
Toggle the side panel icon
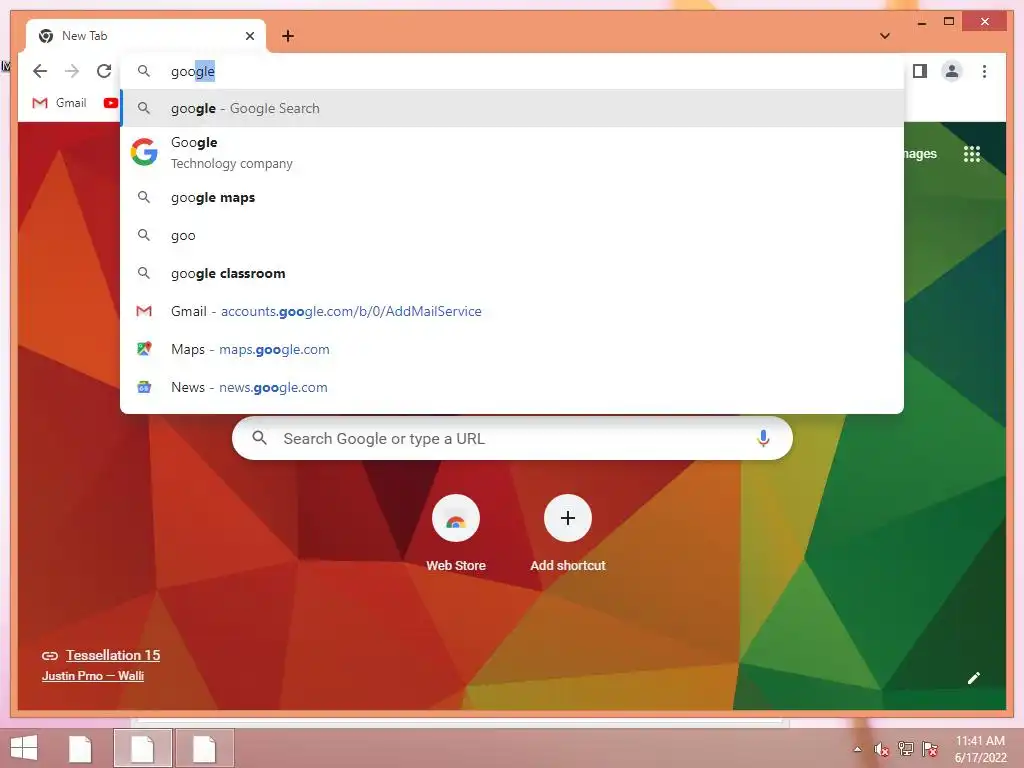[x=920, y=71]
